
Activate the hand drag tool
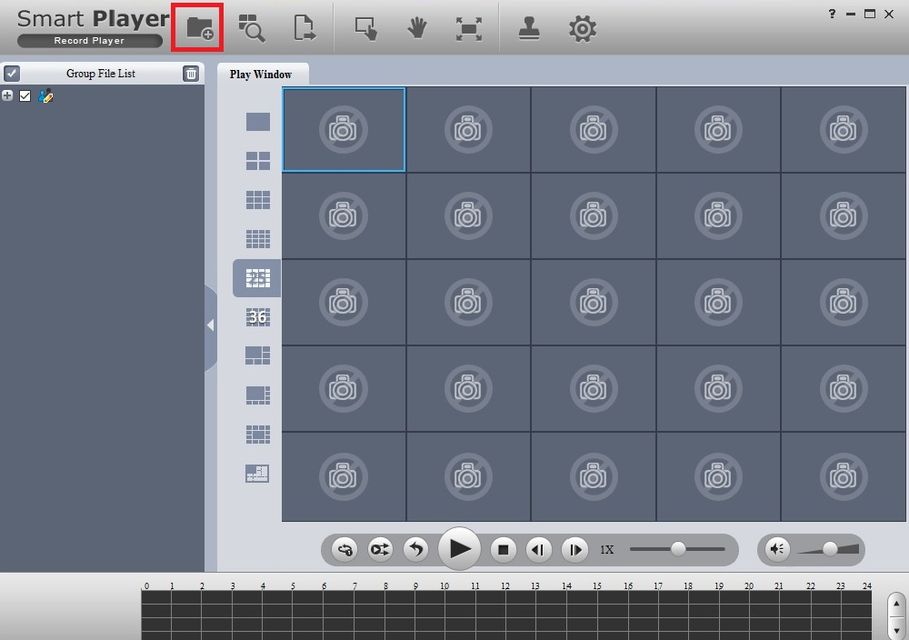tap(417, 28)
